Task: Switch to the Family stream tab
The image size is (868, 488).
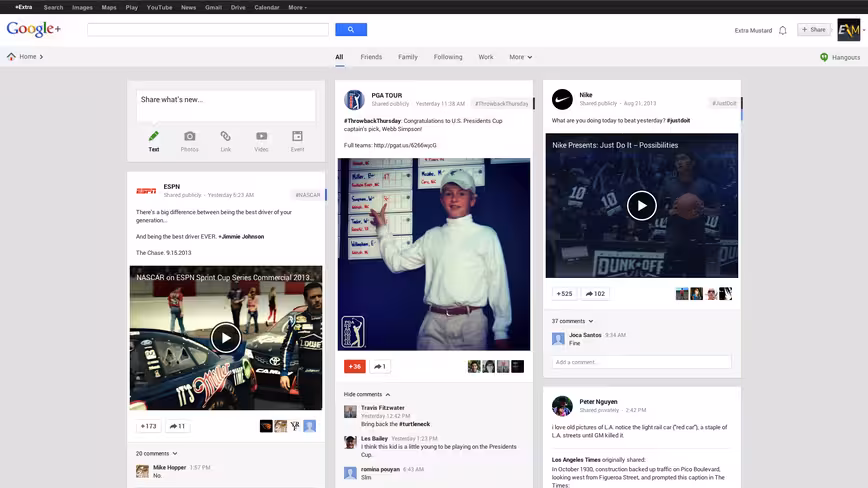Action: pos(408,57)
